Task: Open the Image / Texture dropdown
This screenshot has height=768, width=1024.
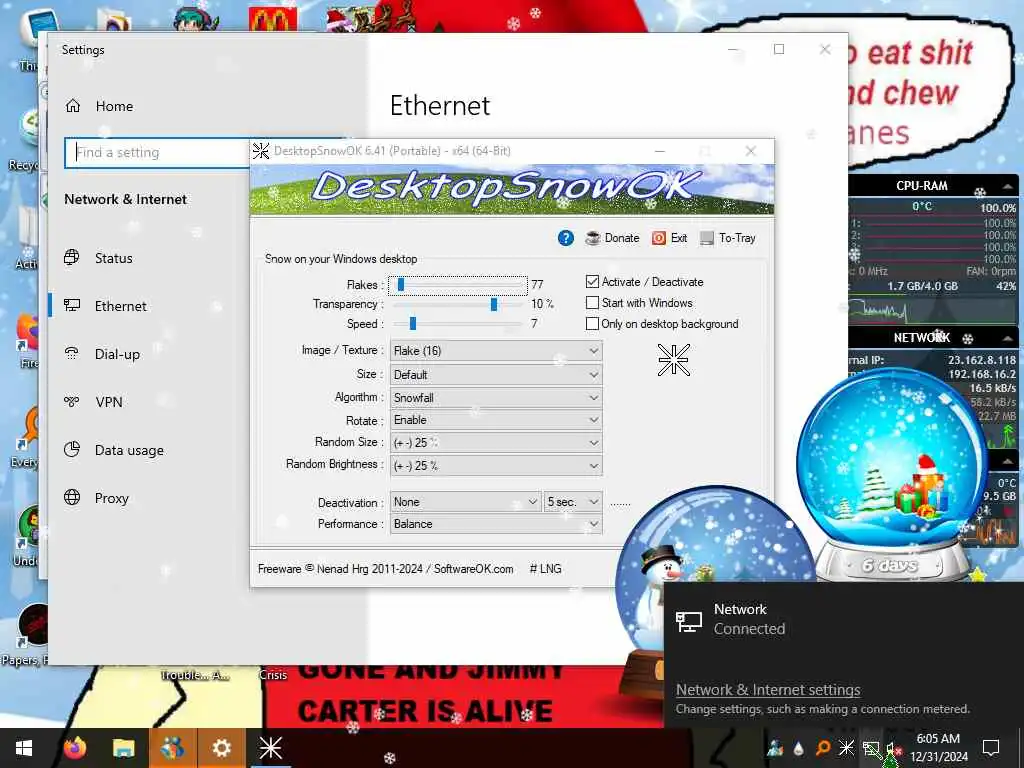Action: tap(496, 351)
